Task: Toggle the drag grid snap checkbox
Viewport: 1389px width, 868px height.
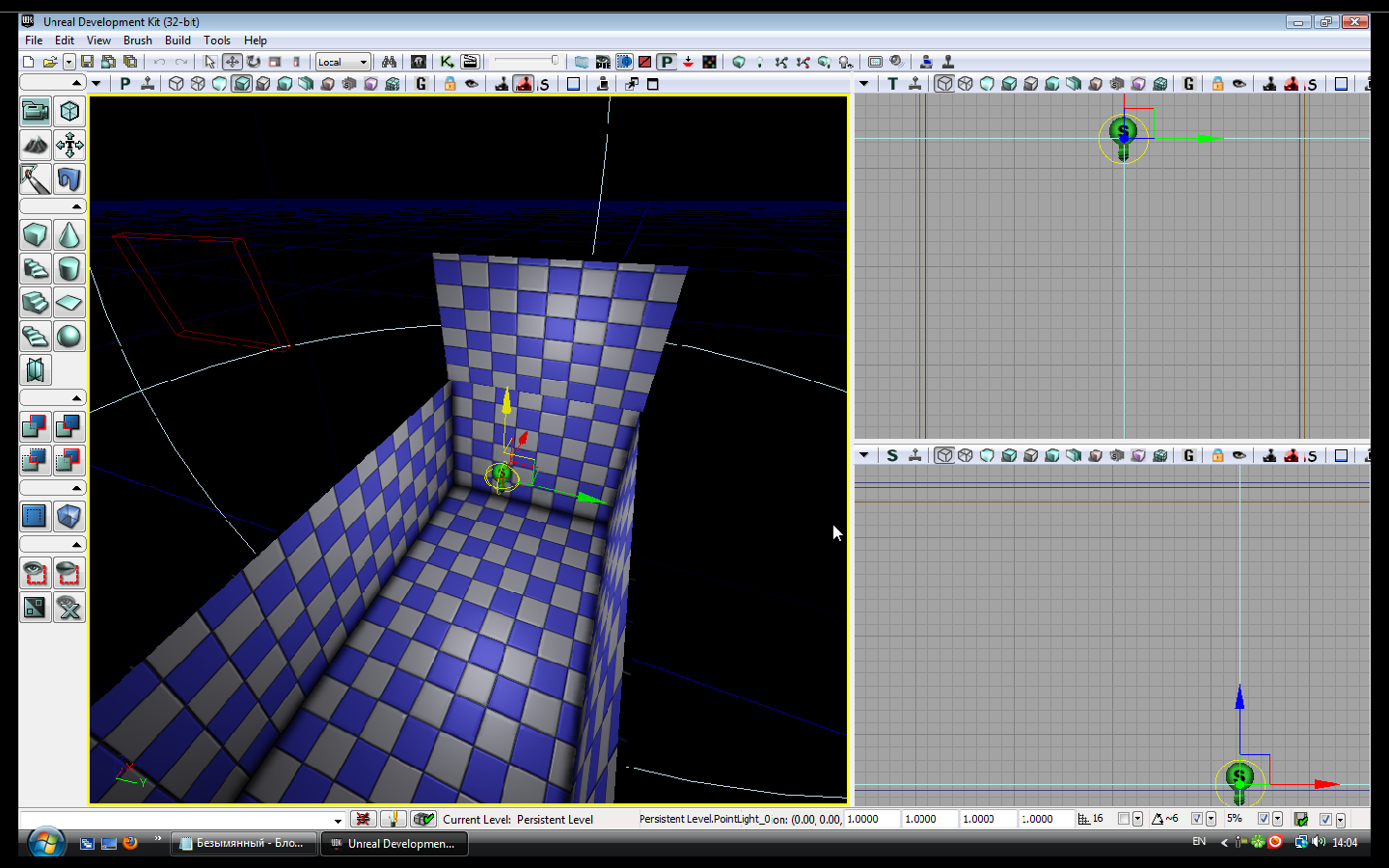Action: [x=1123, y=819]
